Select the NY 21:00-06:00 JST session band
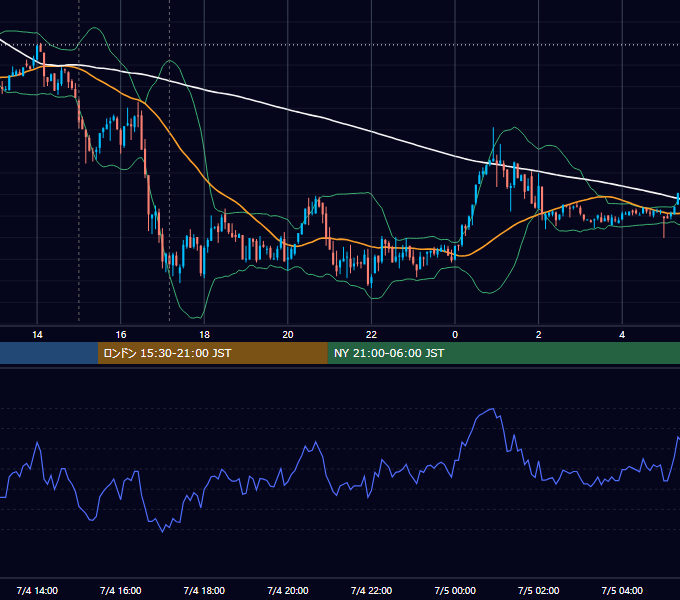The image size is (680, 600). [x=503, y=353]
